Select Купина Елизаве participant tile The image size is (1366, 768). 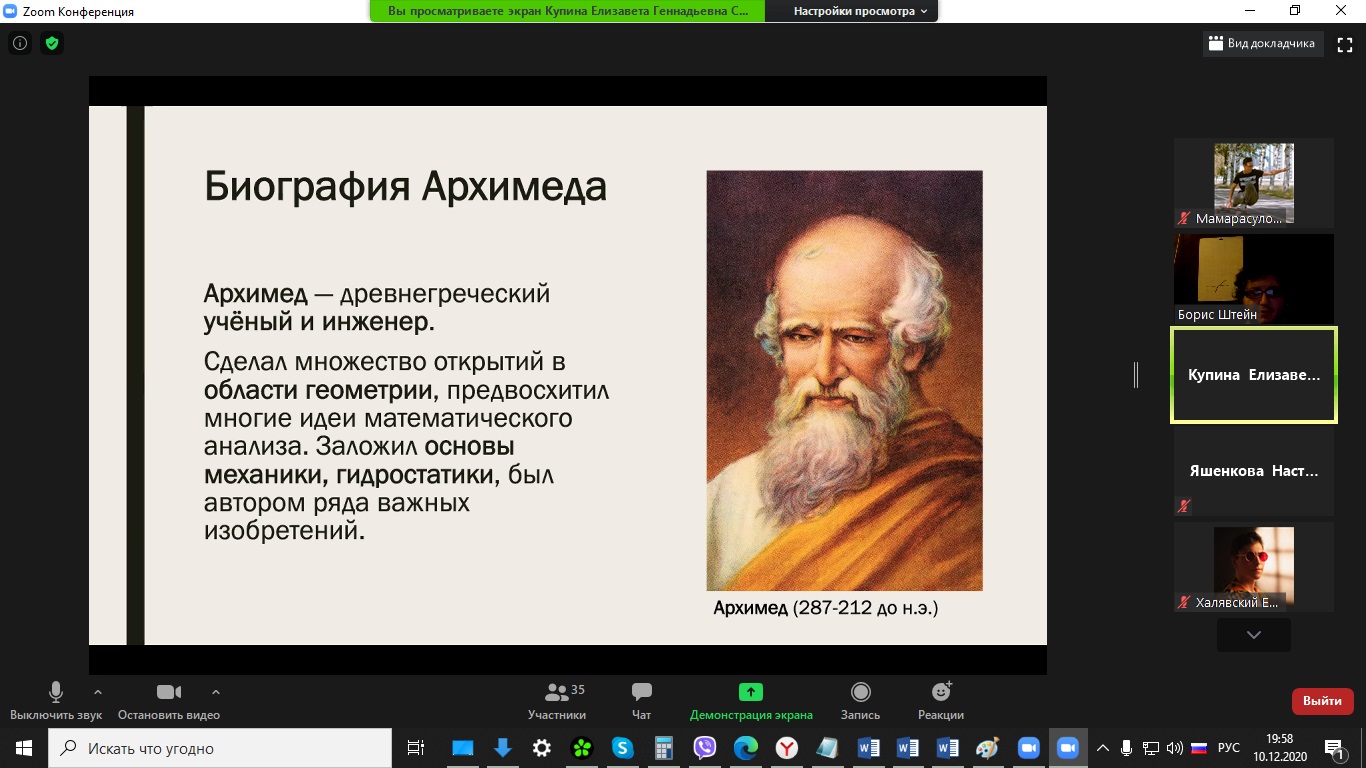[1254, 375]
